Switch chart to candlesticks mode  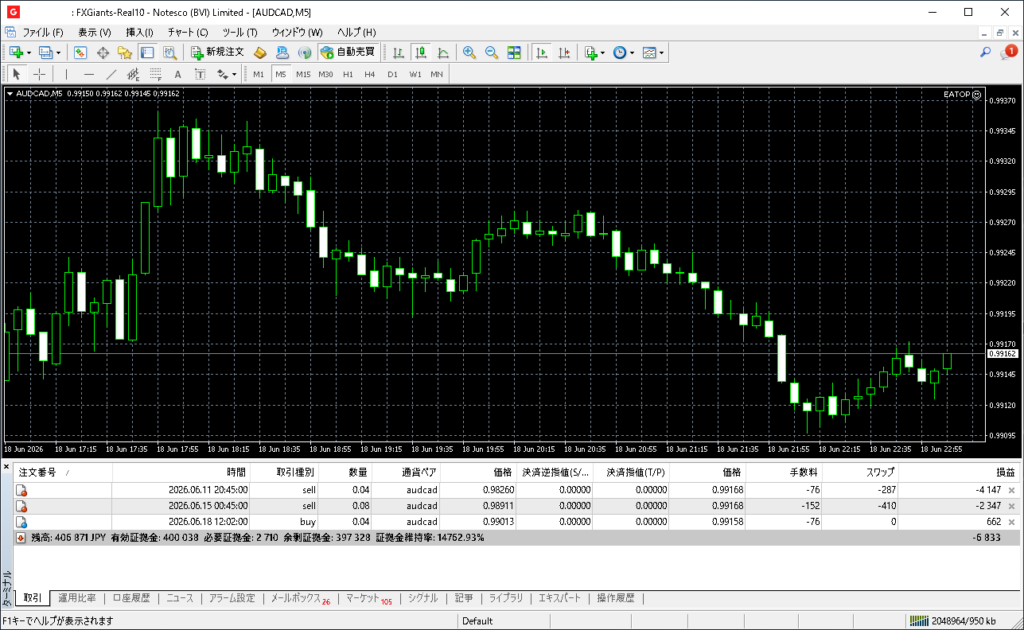tap(421, 53)
